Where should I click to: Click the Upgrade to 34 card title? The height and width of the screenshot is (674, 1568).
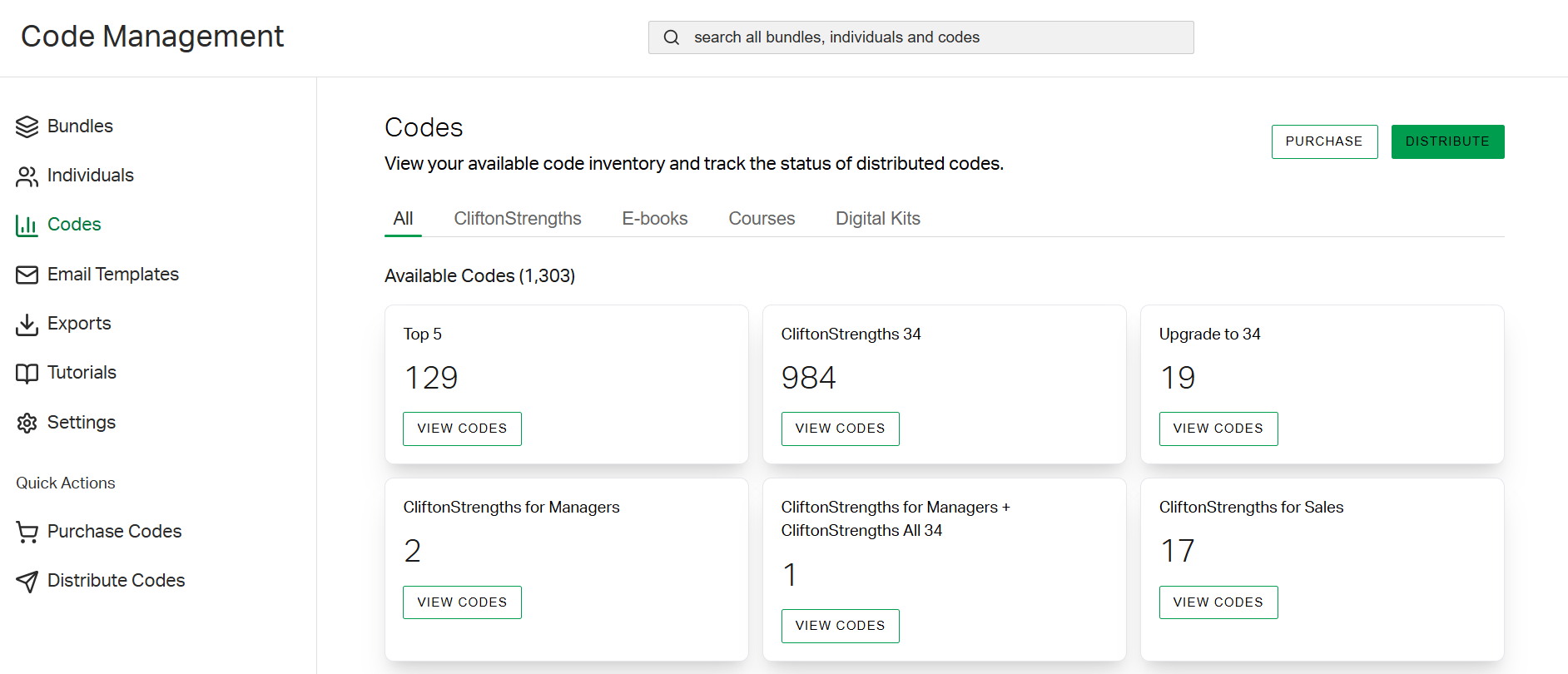pos(1209,334)
